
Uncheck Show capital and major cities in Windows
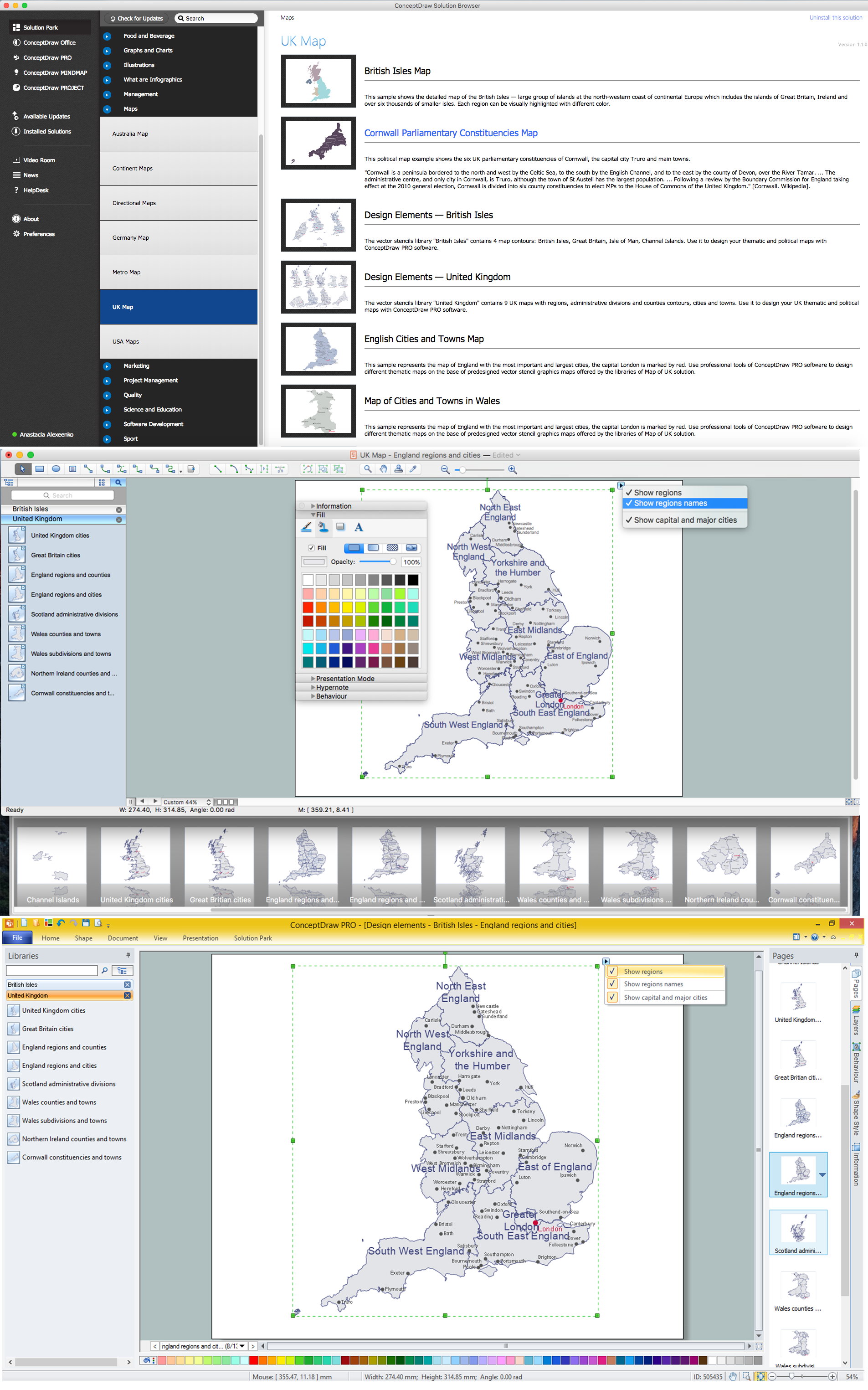[x=612, y=997]
